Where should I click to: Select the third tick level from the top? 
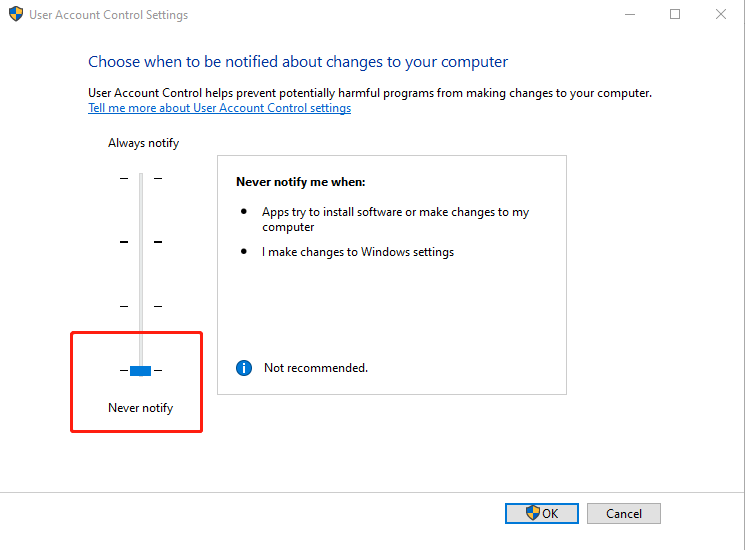[141, 306]
